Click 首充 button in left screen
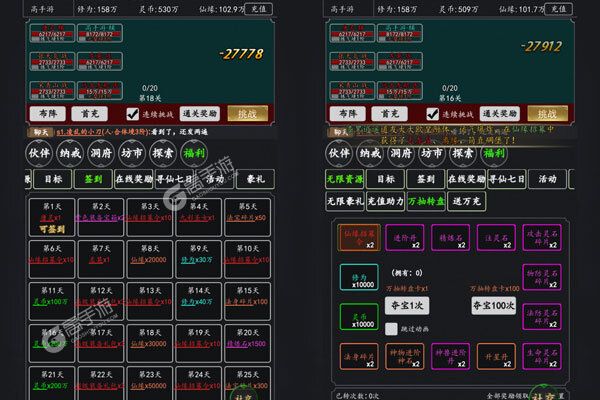This screenshot has height=400, width=600. [90, 114]
